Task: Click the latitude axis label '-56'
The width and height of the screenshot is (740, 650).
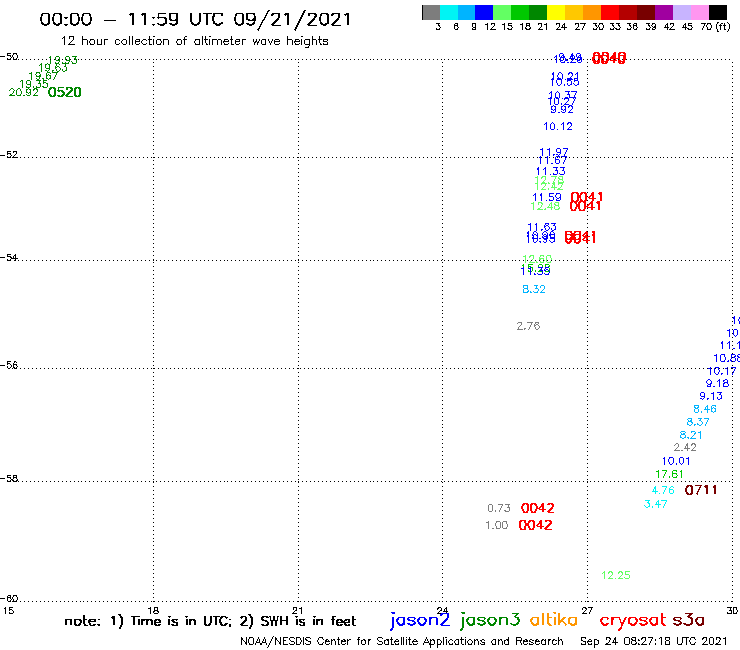Action: coord(9,365)
